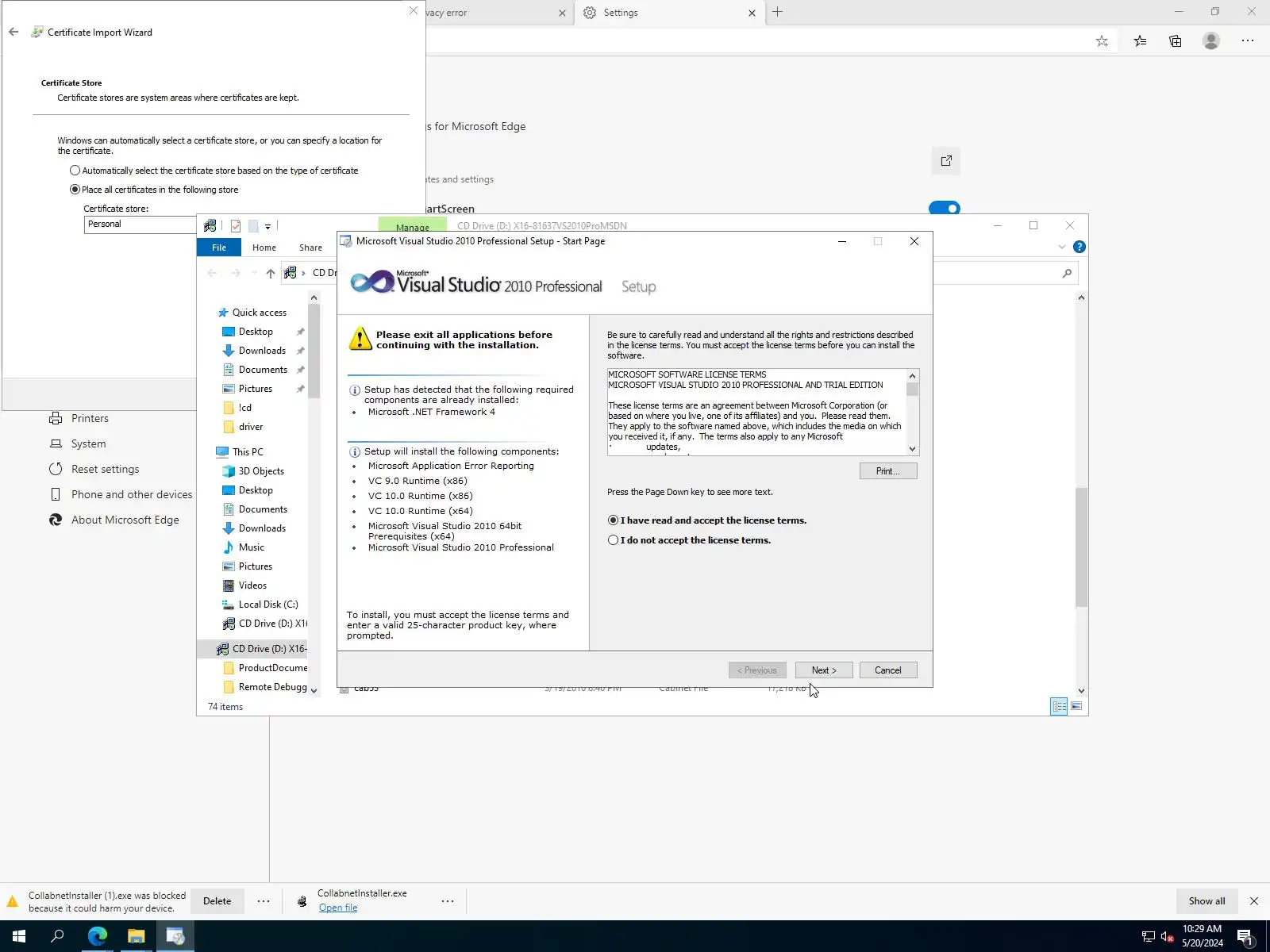Expand the File Explorer ribbon chevron
The image size is (1270, 952).
click(1062, 247)
